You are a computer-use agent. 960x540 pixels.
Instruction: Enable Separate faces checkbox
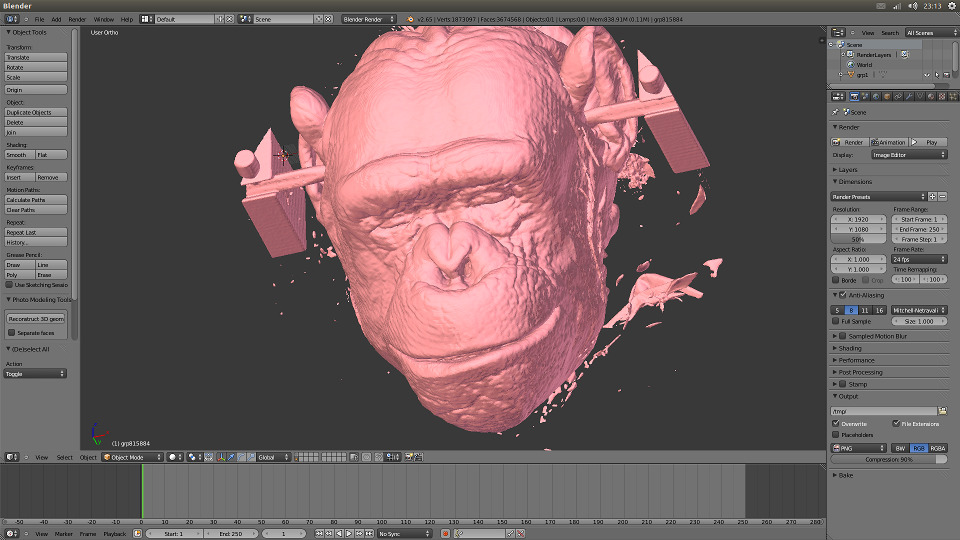[11, 332]
